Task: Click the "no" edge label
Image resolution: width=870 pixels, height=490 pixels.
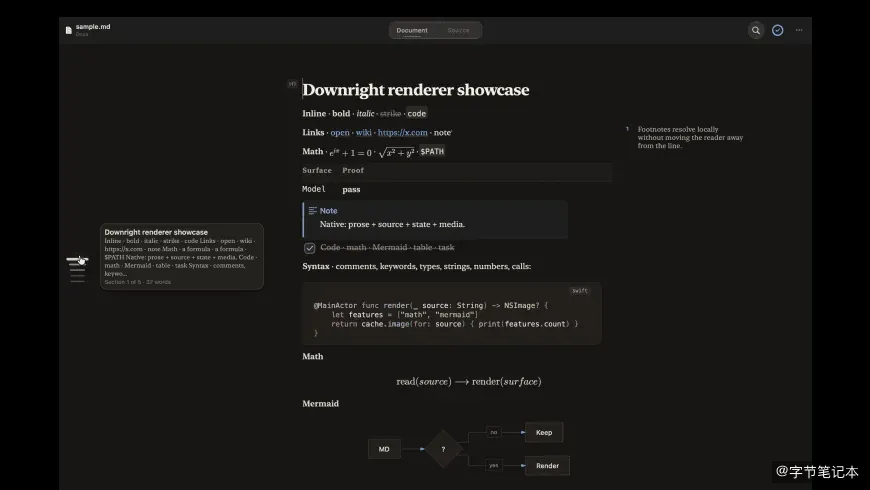Action: click(x=494, y=432)
